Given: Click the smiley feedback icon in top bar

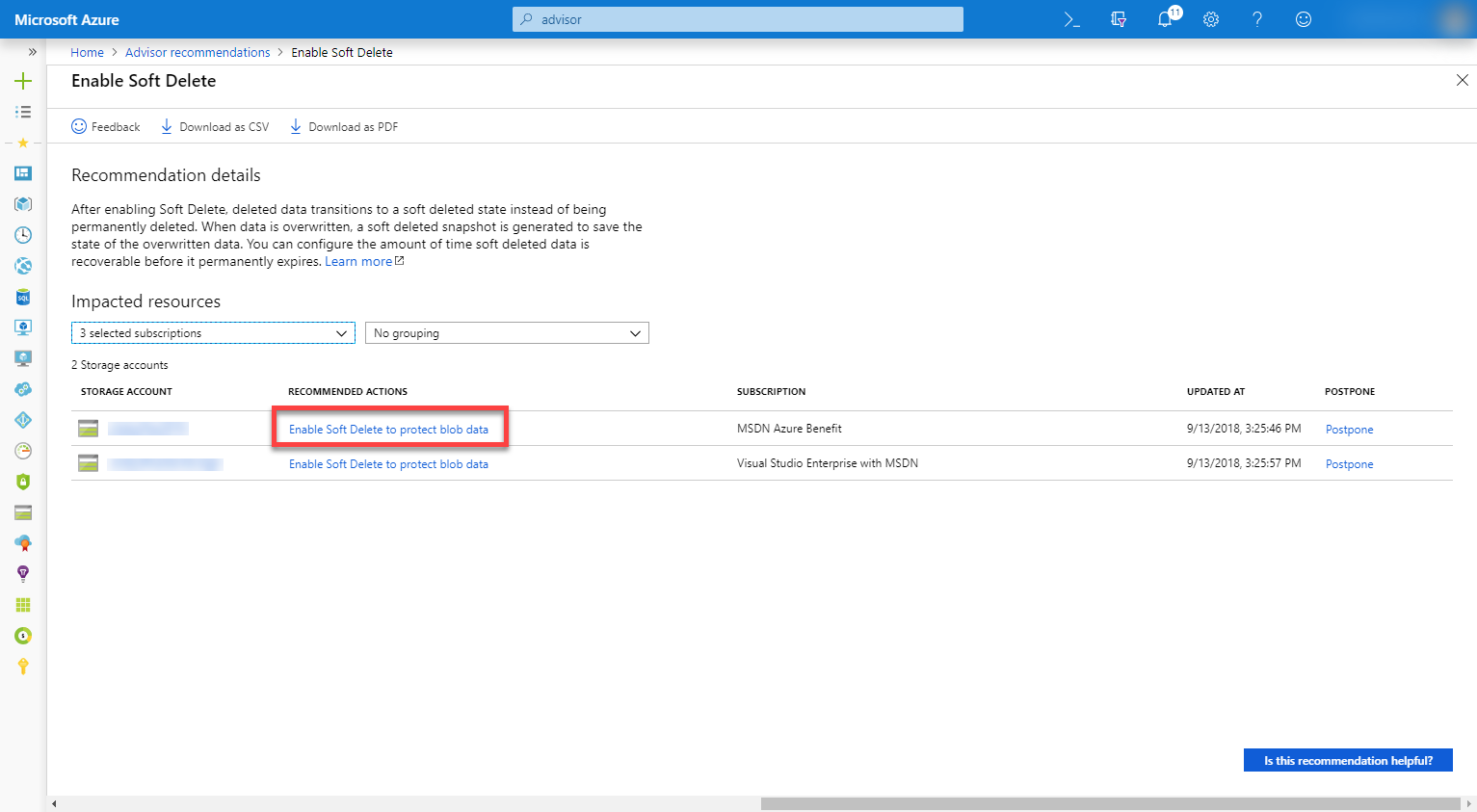Looking at the screenshot, I should click(x=1304, y=19).
